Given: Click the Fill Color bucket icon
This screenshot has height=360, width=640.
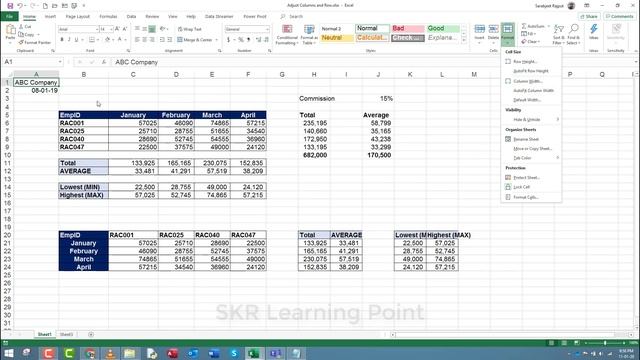Looking at the screenshot, I should pos(107,40).
